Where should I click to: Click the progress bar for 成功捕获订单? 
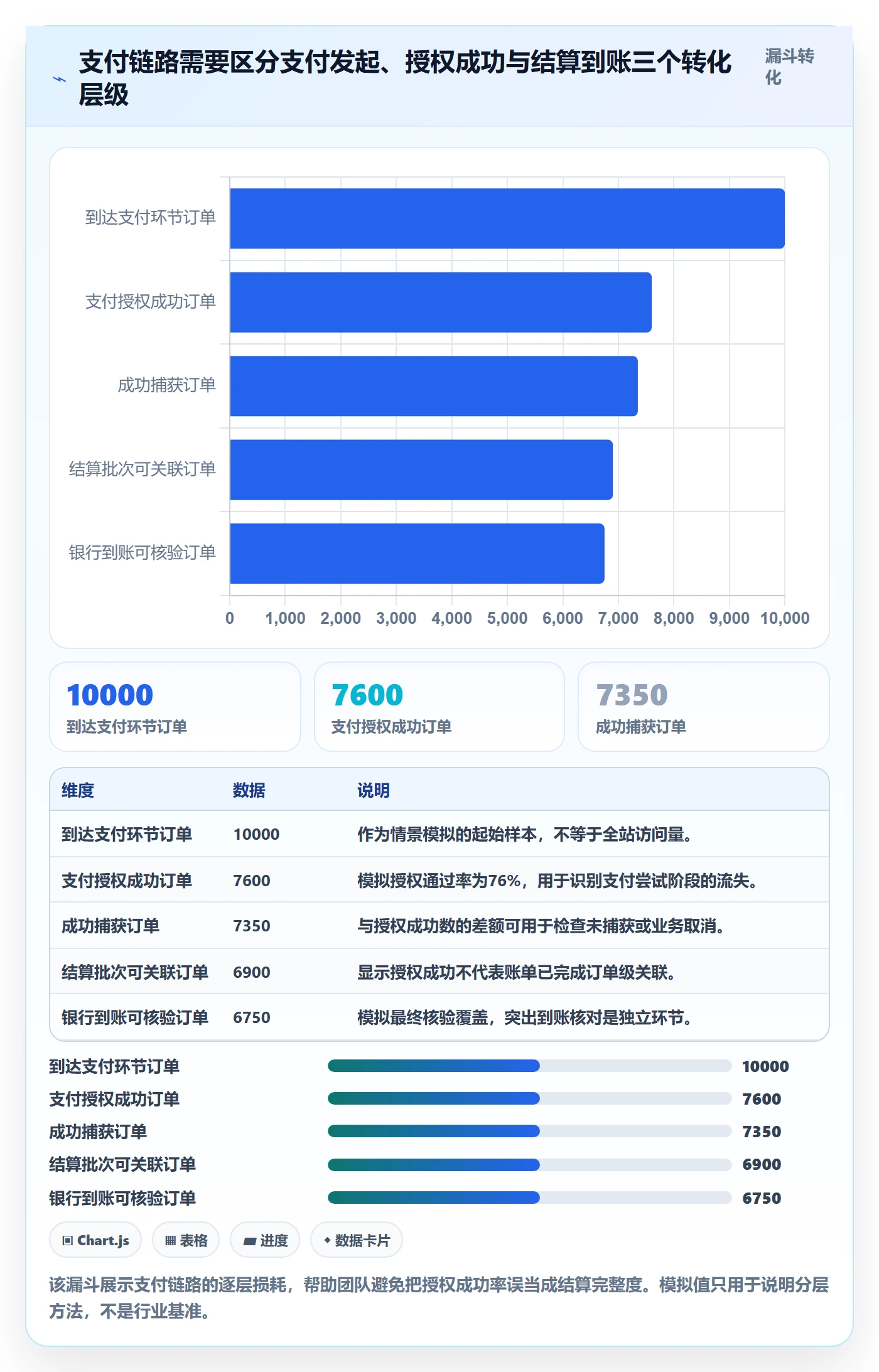pyautogui.click(x=530, y=1131)
